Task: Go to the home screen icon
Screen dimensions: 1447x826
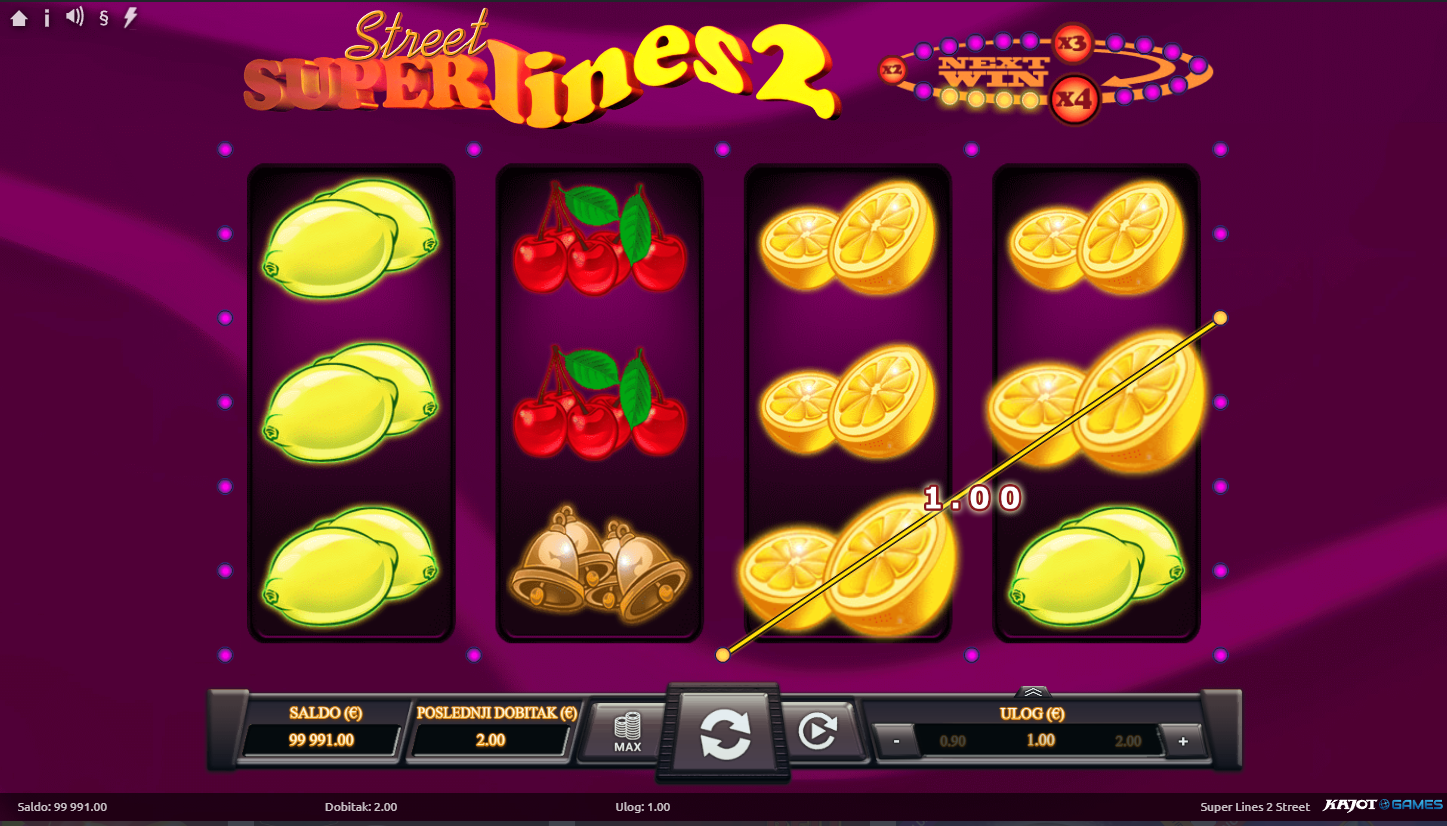Action: [19, 18]
